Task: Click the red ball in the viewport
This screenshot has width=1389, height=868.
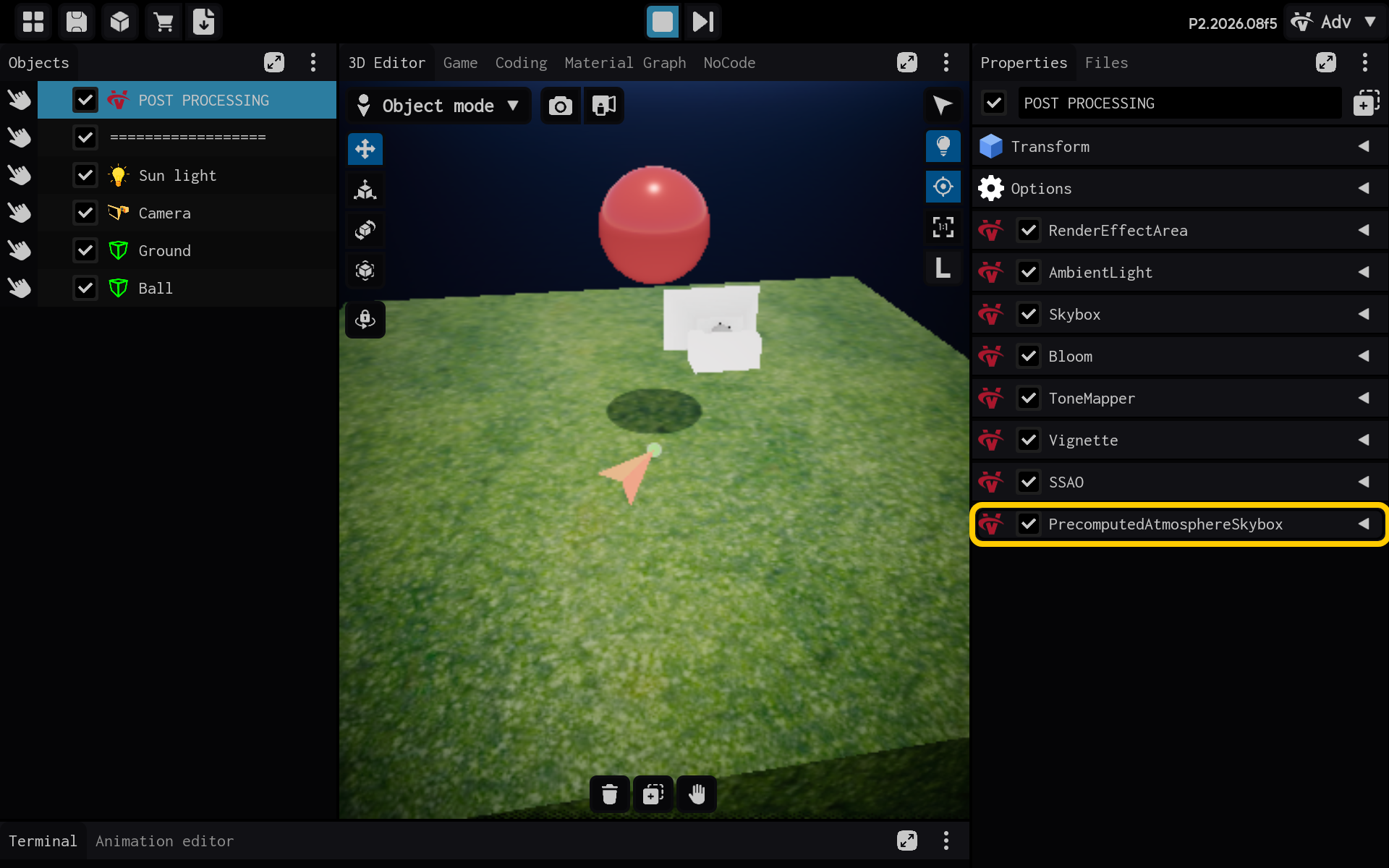Action: [654, 224]
